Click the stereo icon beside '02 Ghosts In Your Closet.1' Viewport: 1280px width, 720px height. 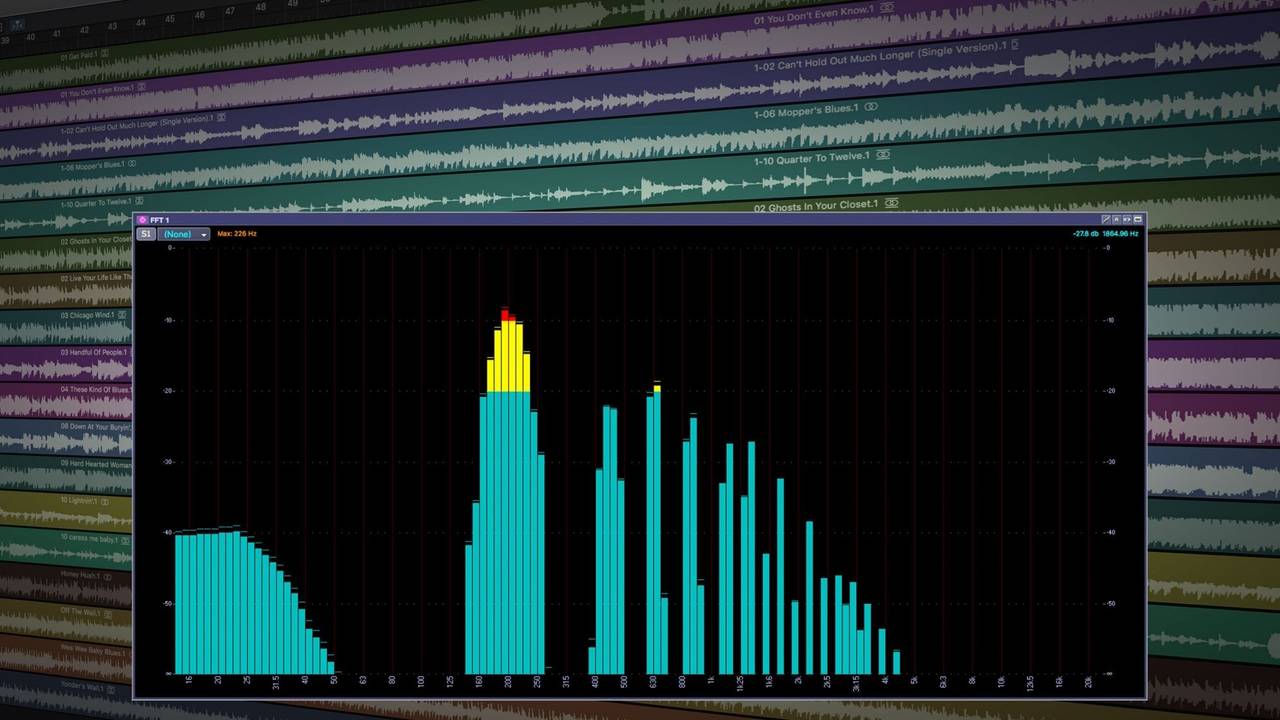point(891,203)
